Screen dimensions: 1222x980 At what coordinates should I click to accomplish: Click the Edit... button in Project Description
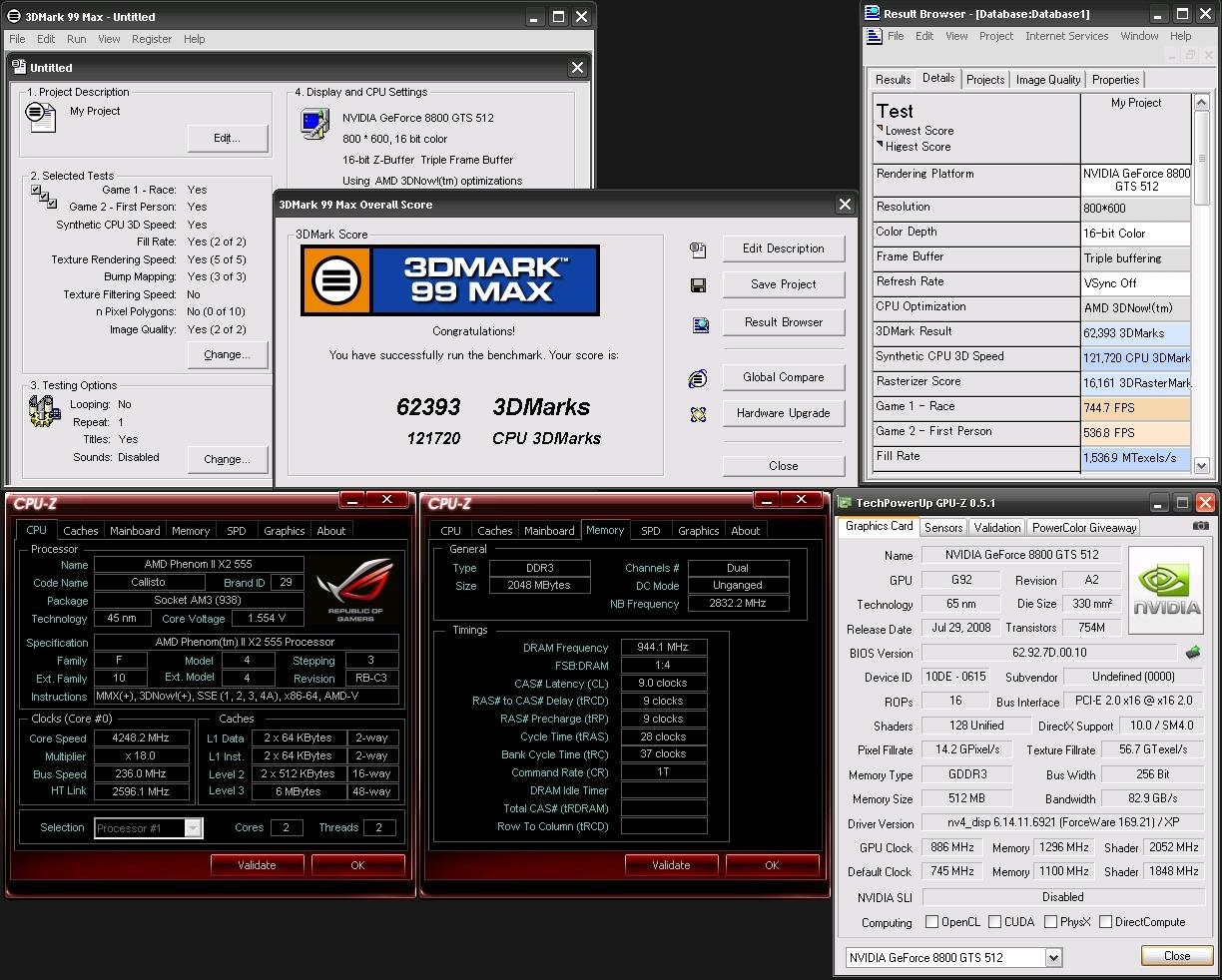(x=228, y=138)
